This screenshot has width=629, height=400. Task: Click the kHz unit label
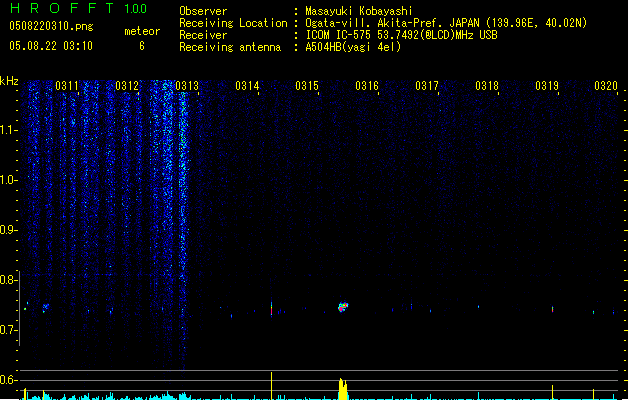point(9,81)
